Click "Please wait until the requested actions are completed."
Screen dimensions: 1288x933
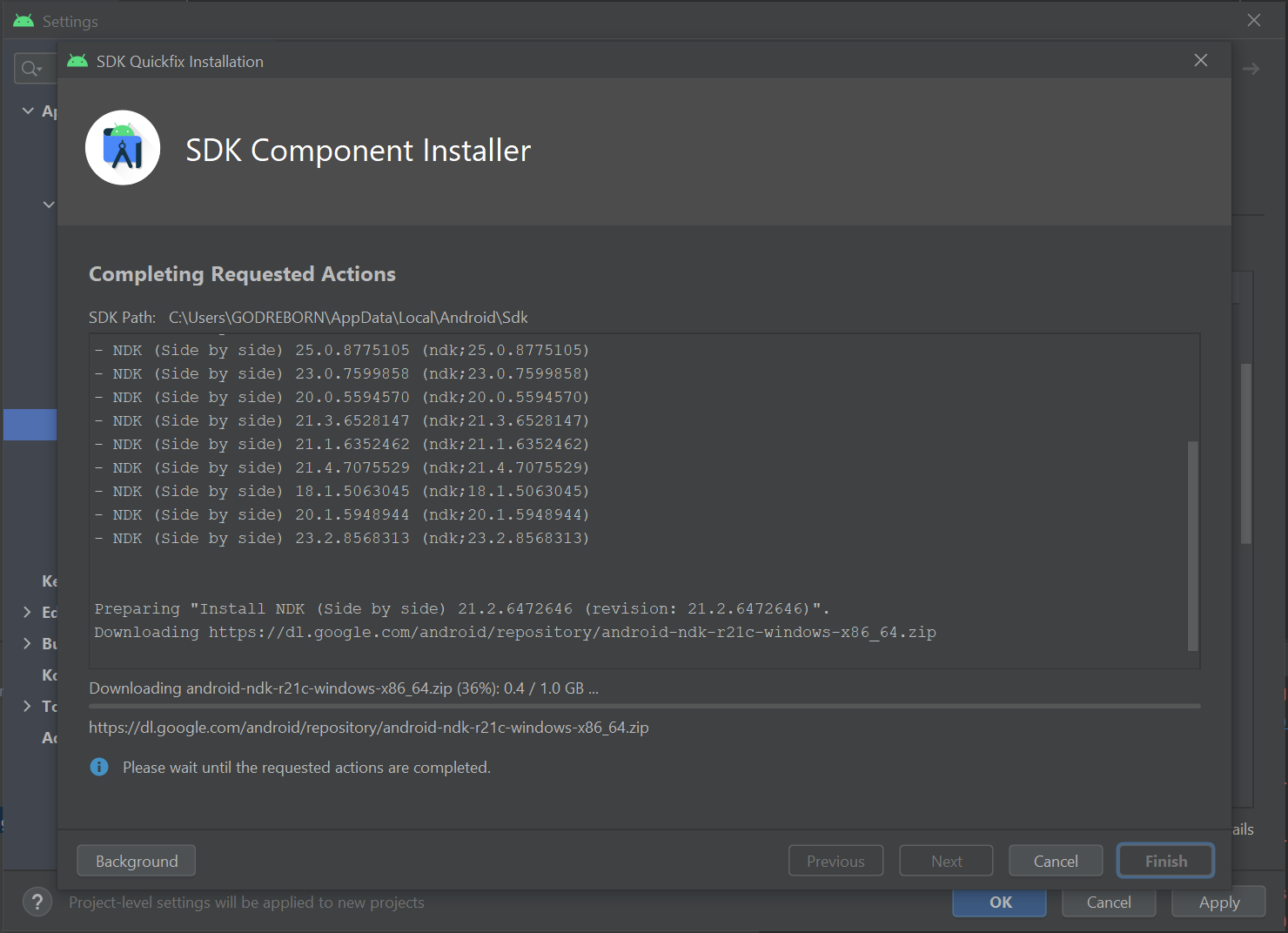(306, 768)
